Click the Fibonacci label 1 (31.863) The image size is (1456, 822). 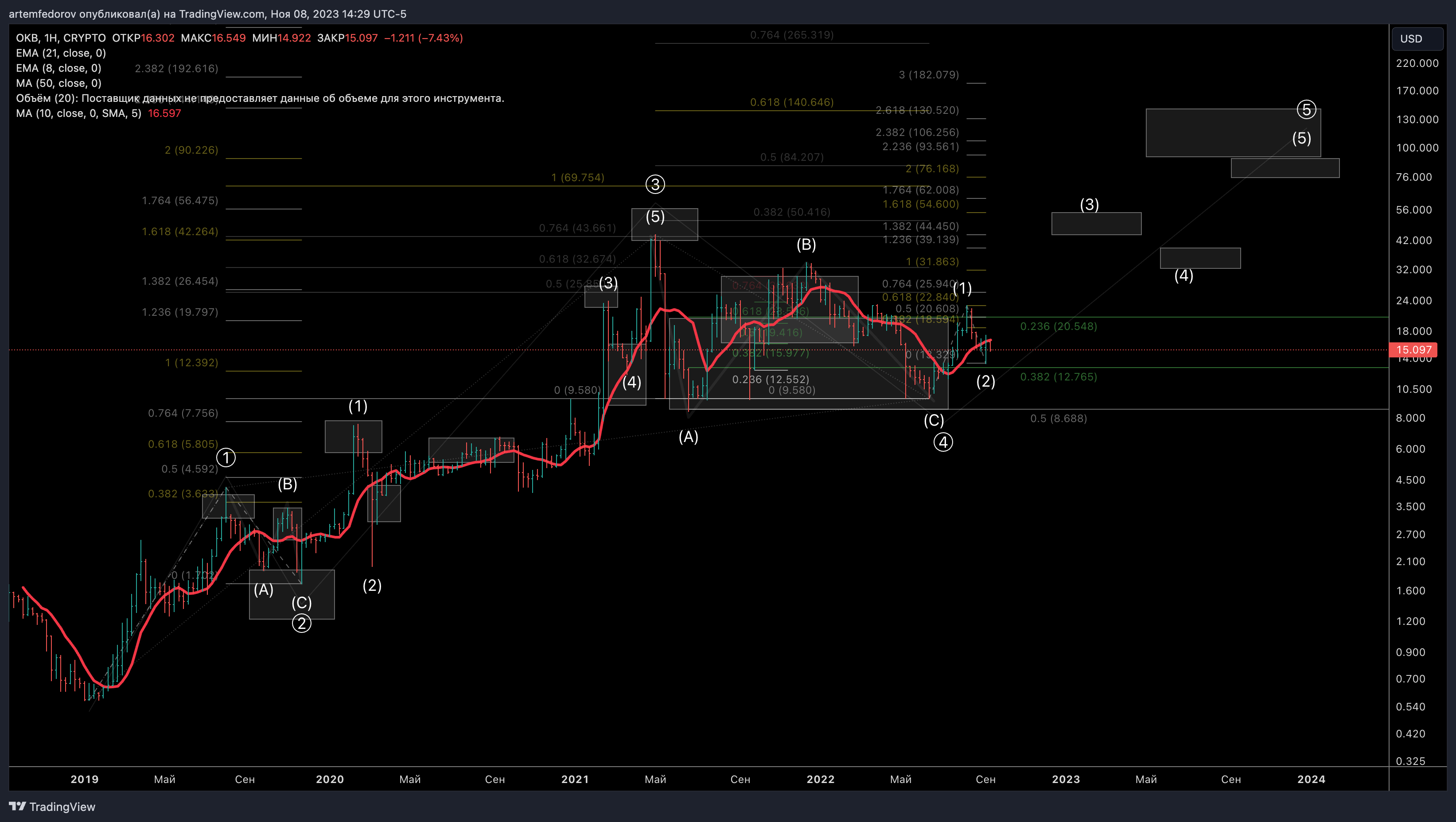(932, 262)
